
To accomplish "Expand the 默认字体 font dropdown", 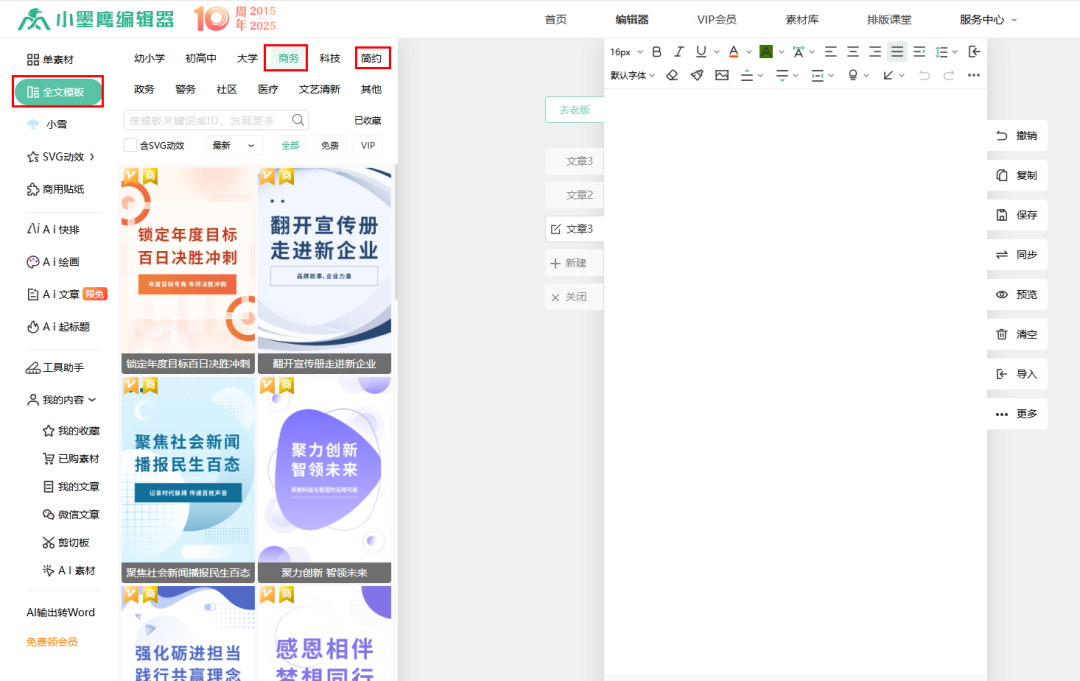I will coord(632,75).
